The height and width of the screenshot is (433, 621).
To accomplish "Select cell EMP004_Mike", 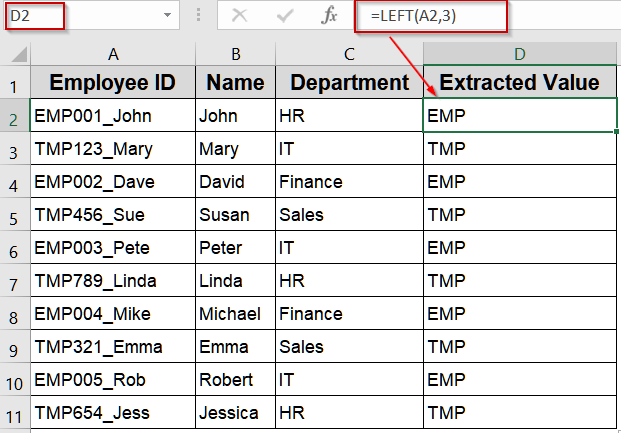I will coord(113,313).
